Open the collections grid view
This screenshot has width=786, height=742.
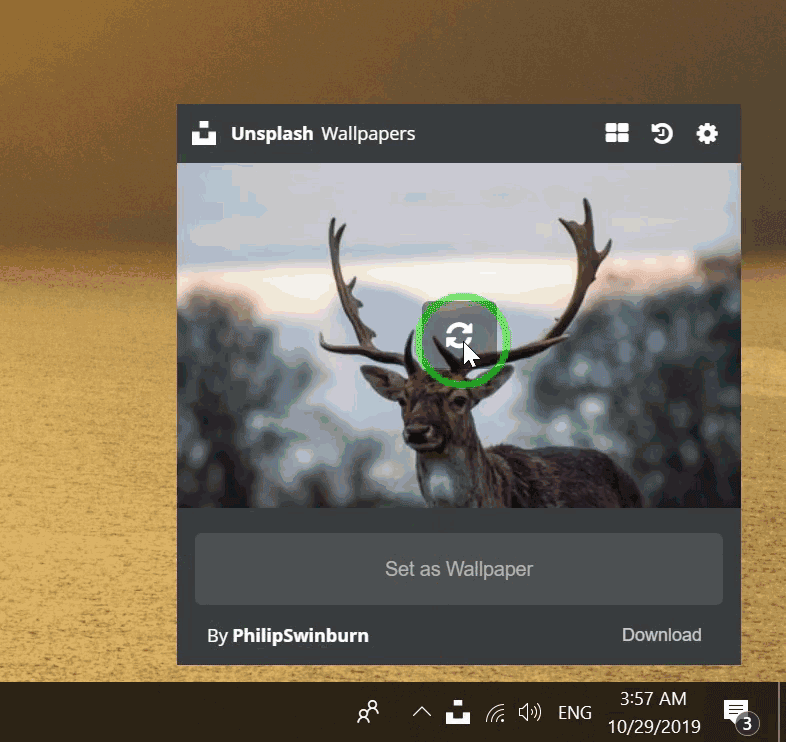tap(617, 133)
